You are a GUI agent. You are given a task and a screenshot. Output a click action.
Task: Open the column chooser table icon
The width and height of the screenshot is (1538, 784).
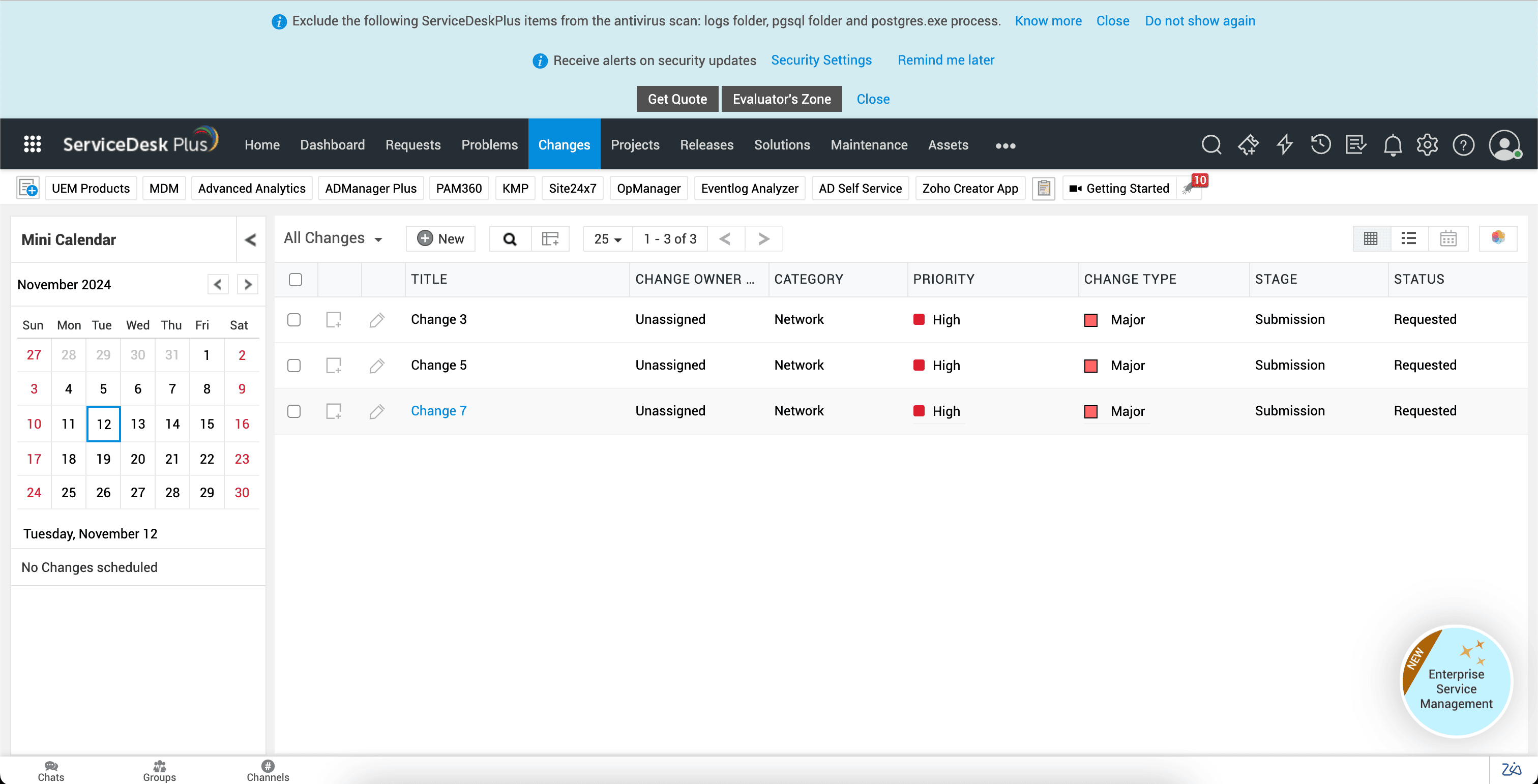(x=550, y=238)
